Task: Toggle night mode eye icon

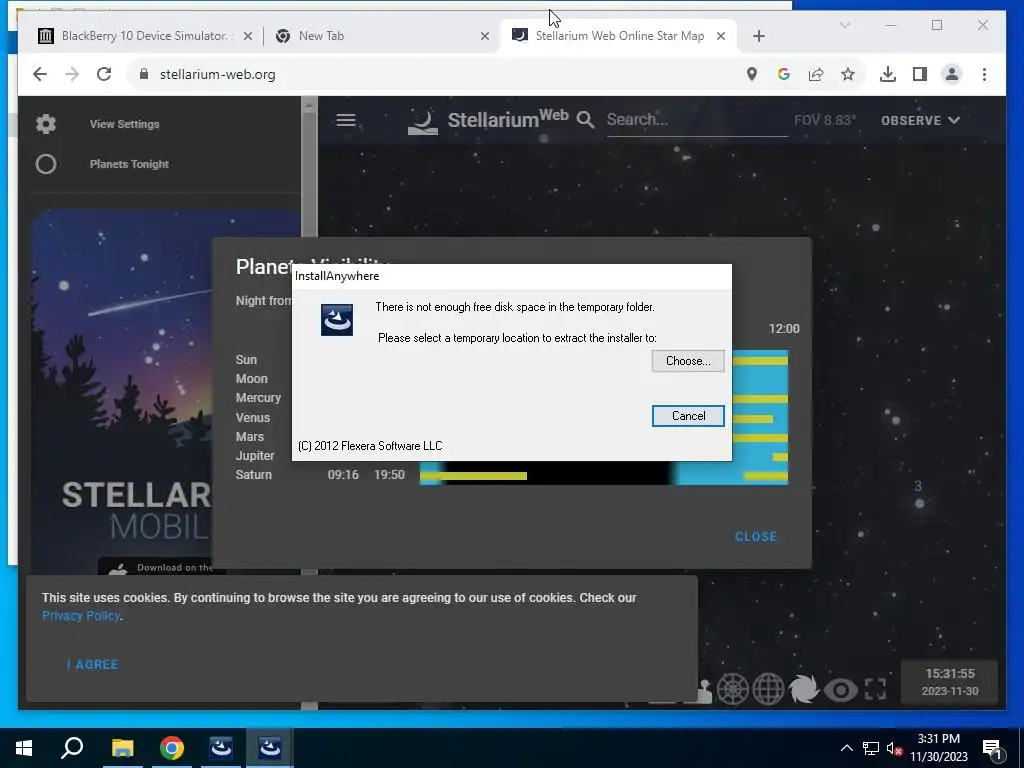Action: tap(840, 690)
